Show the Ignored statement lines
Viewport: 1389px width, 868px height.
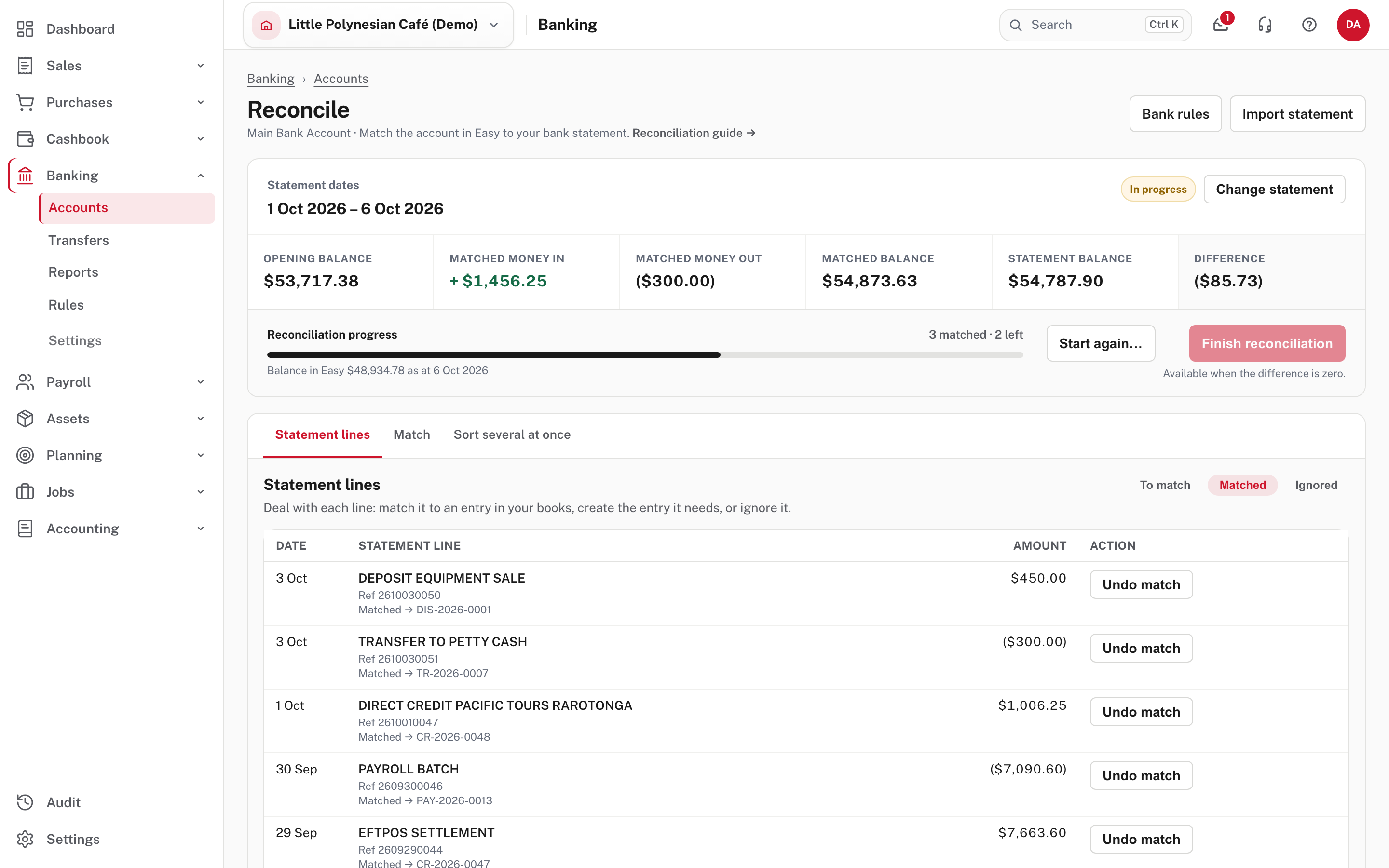1316,485
